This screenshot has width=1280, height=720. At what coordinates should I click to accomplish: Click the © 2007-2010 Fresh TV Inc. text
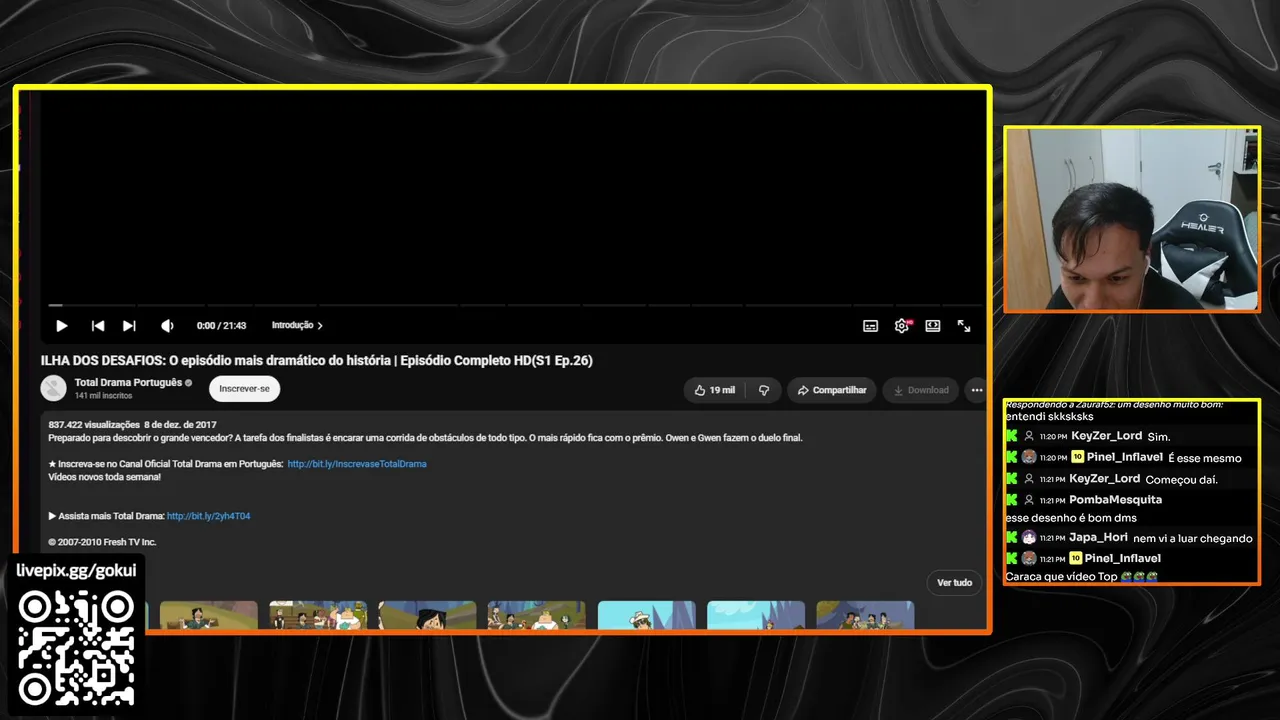click(102, 542)
